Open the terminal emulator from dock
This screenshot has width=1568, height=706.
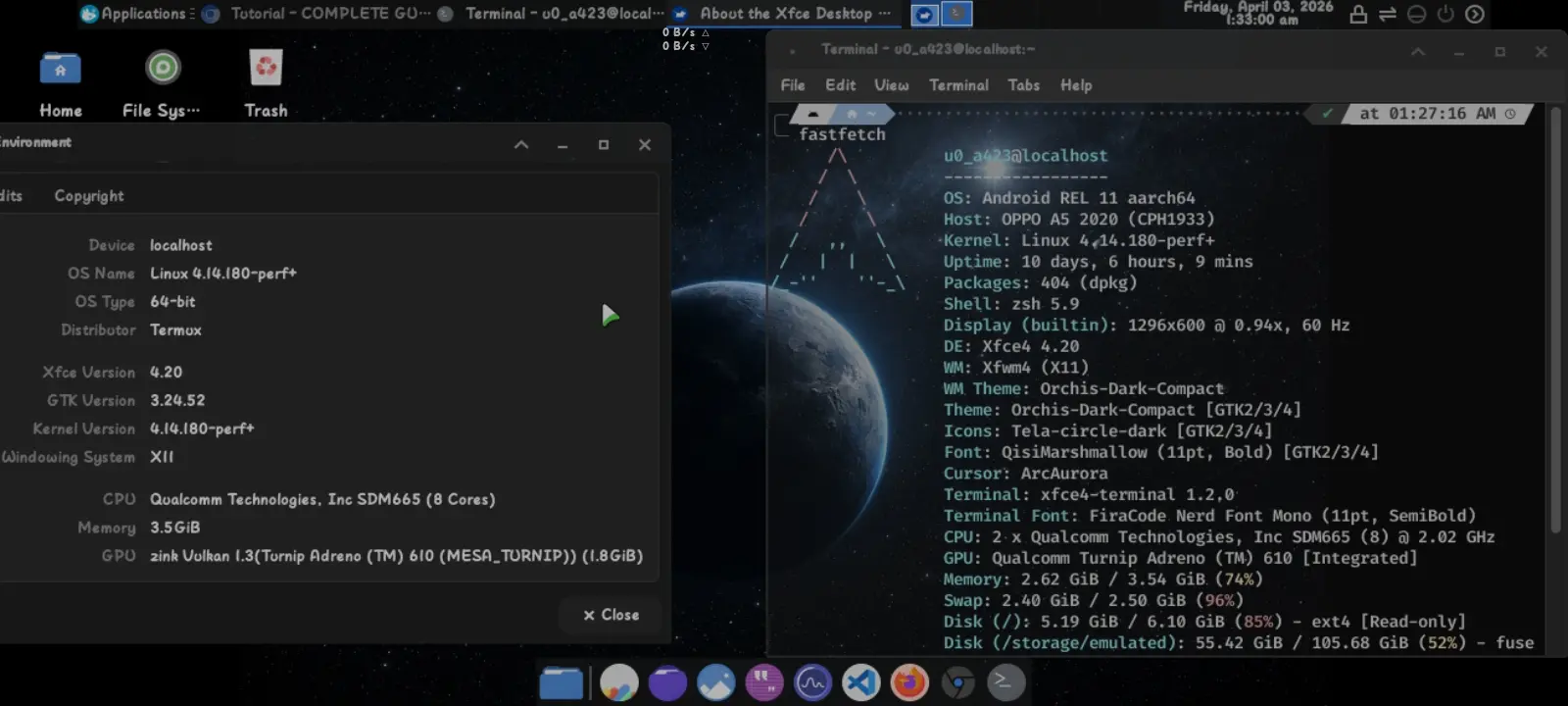point(1005,682)
